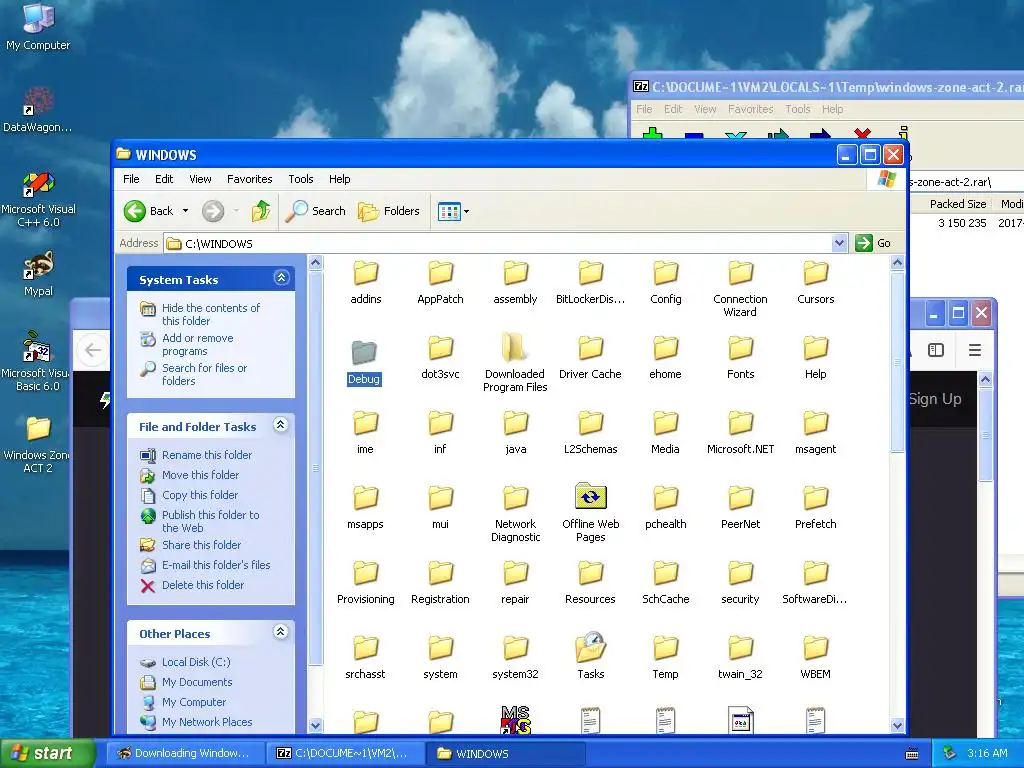Viewport: 1024px width, 768px height.
Task: Toggle the Folders pane button
Action: coord(389,211)
